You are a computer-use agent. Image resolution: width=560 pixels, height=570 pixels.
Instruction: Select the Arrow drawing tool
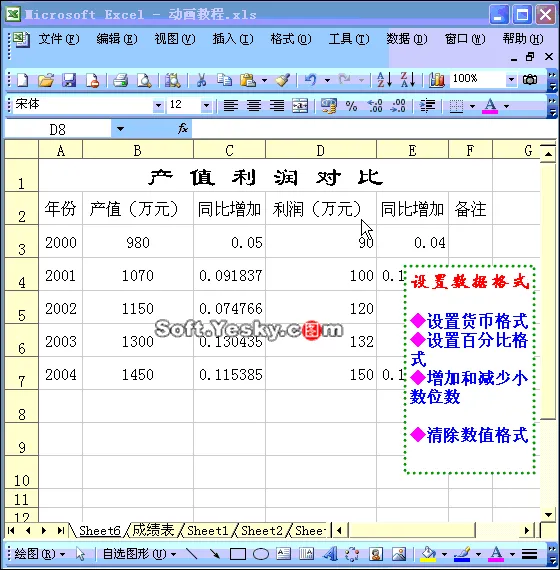tap(215, 554)
